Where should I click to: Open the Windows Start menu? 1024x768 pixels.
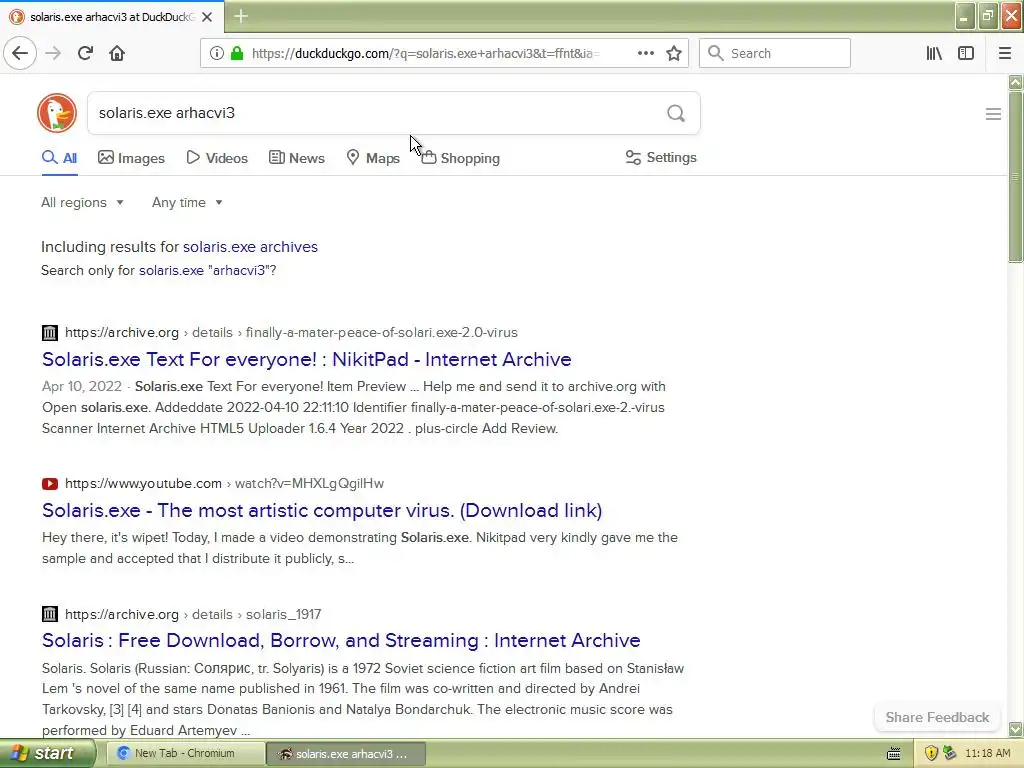tap(46, 753)
